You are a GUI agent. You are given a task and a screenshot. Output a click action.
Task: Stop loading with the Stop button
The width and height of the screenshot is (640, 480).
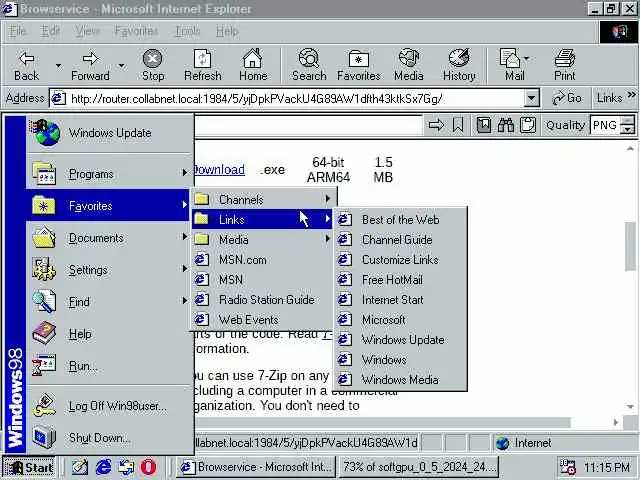coord(153,65)
